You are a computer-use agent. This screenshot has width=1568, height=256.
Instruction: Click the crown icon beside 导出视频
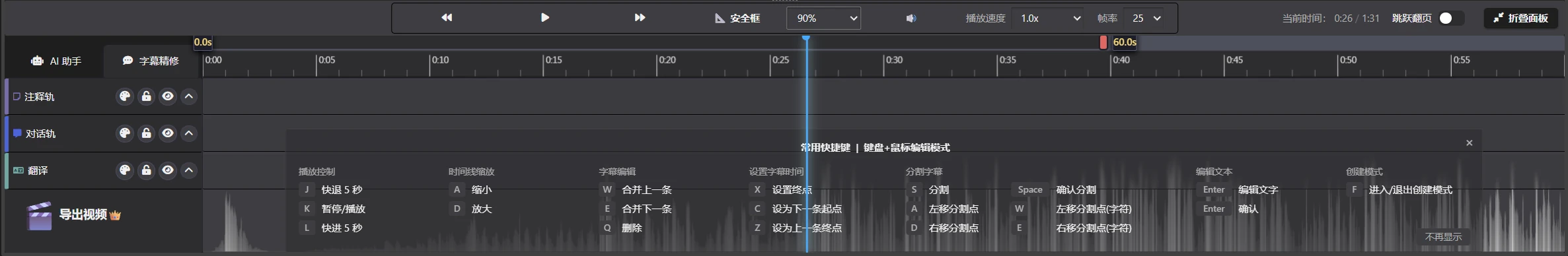tap(115, 216)
